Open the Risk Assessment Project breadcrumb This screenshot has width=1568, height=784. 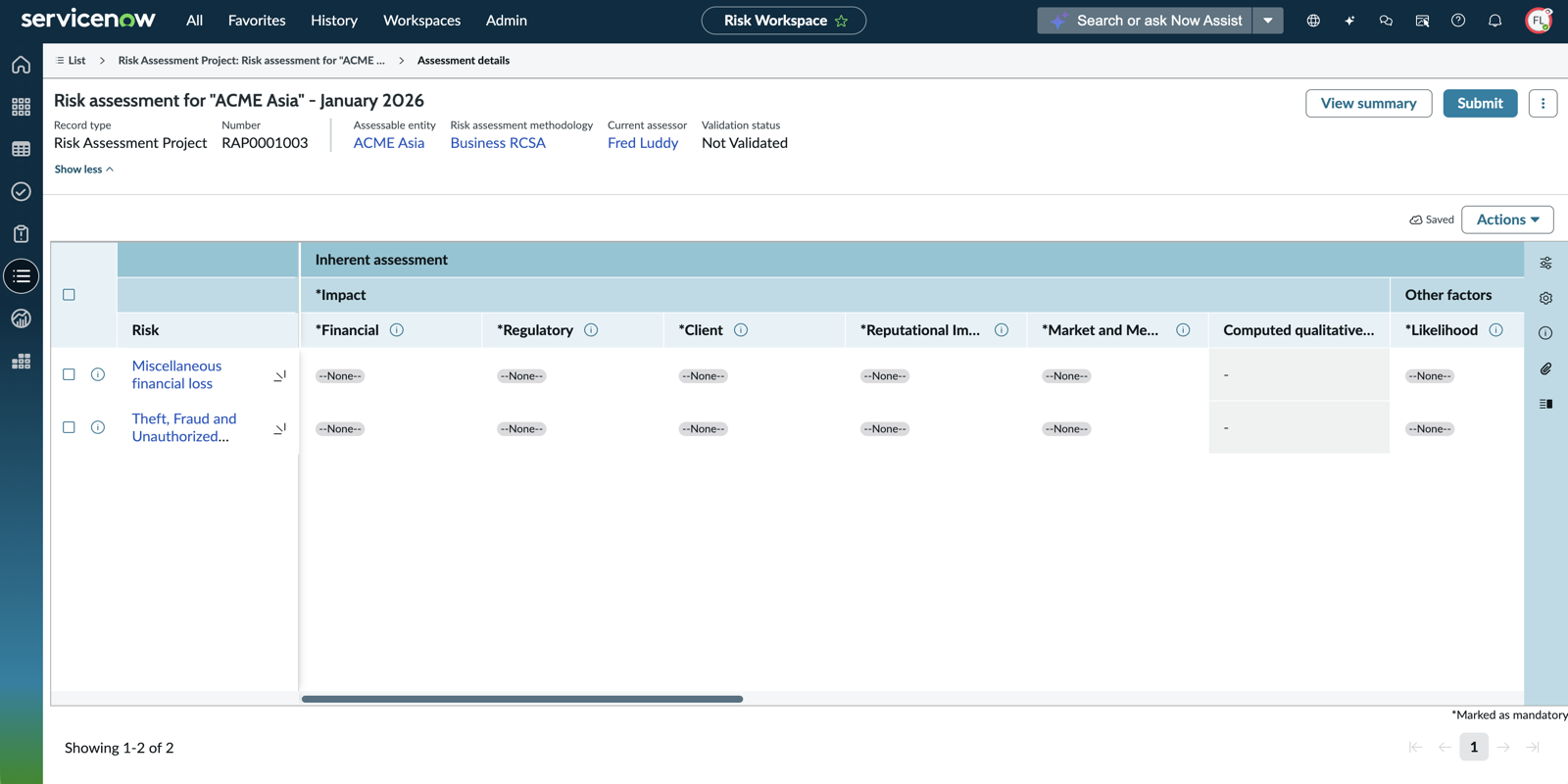point(252,61)
